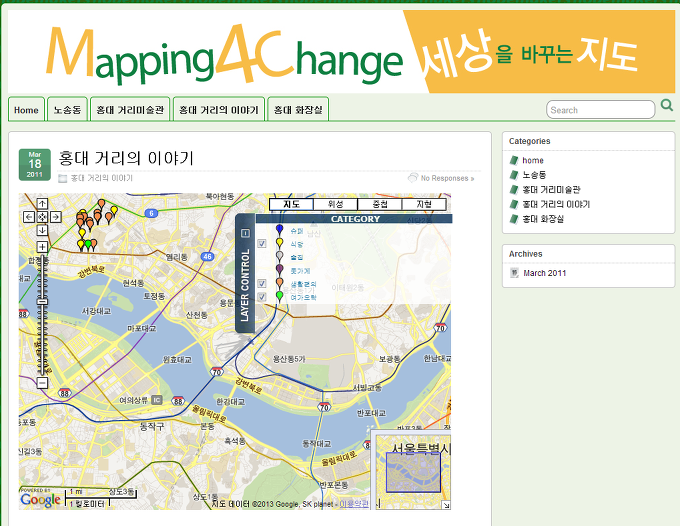The height and width of the screenshot is (526, 680).
Task: Click the speech bubble comment icon
Action: pyautogui.click(x=412, y=177)
